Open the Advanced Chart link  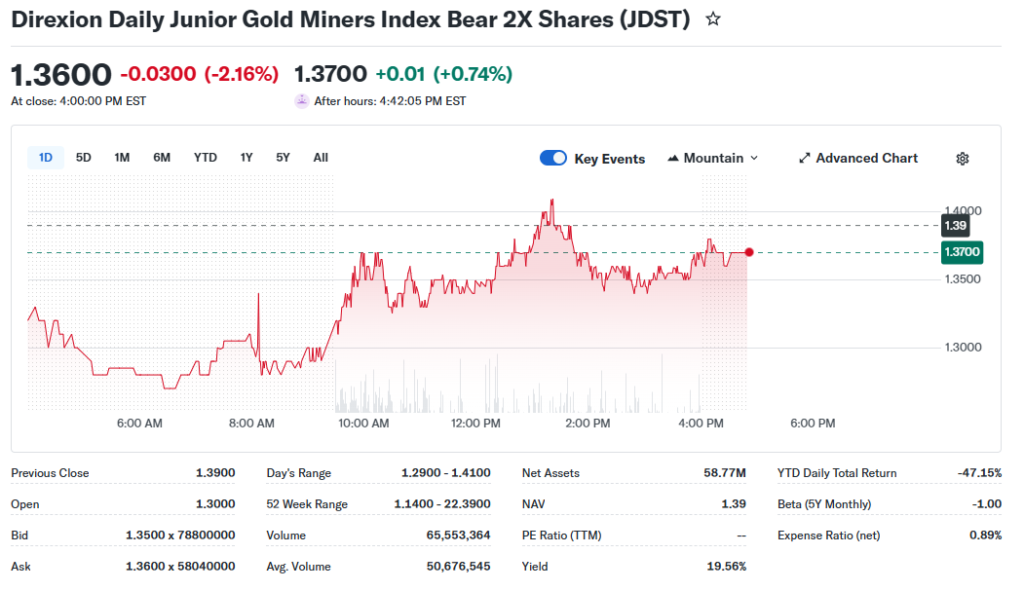click(x=858, y=158)
